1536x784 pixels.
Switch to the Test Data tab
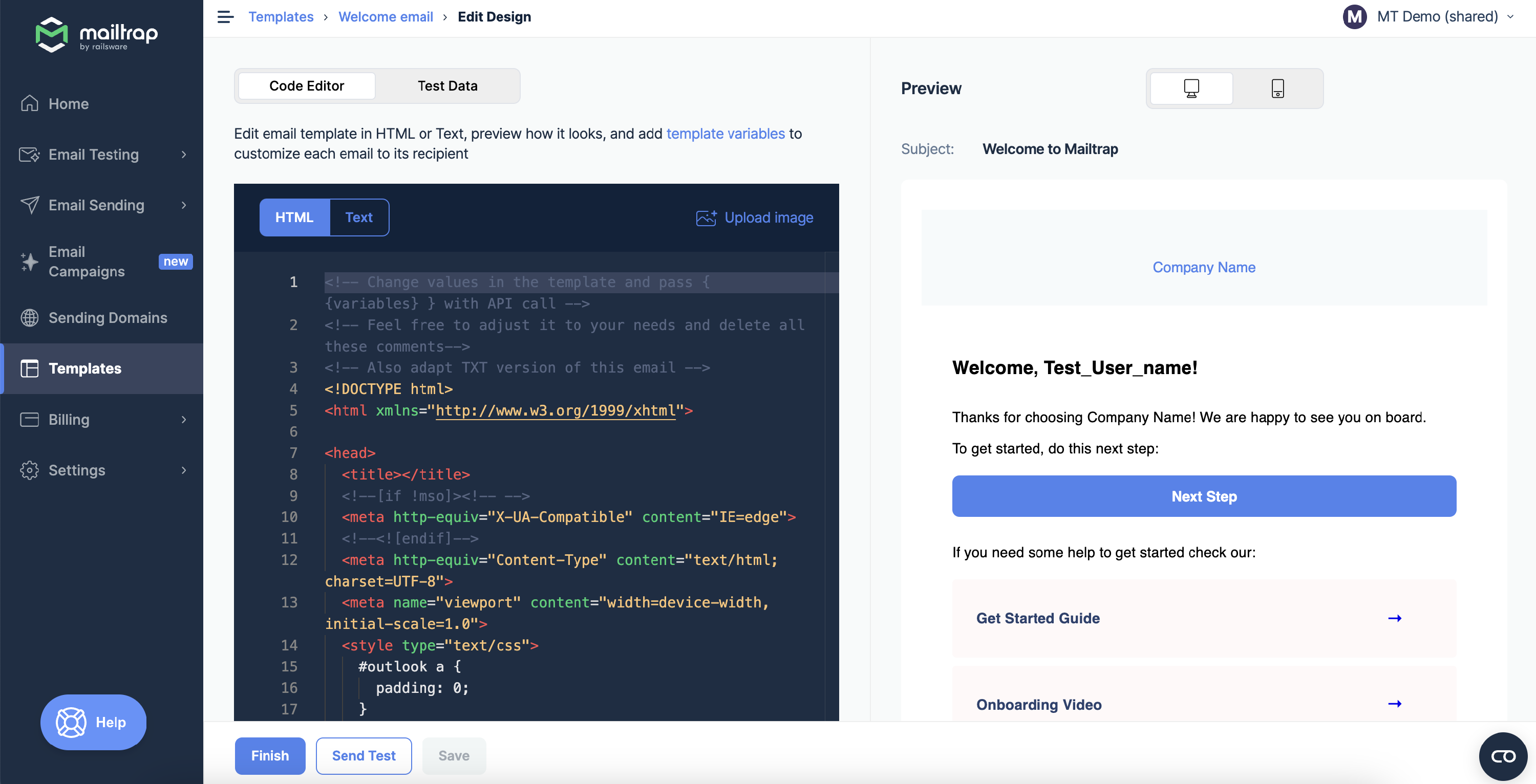coord(447,85)
